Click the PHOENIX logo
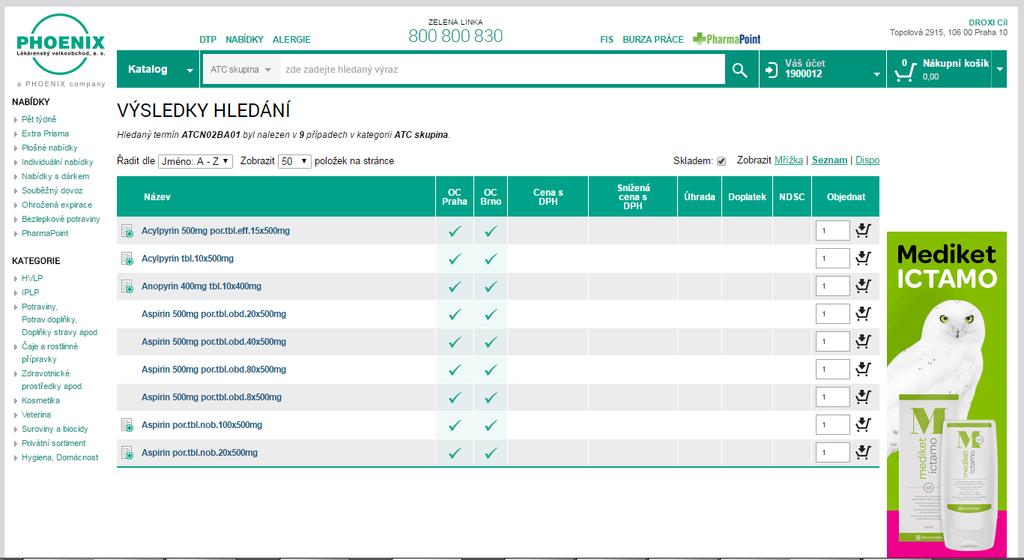The width and height of the screenshot is (1024, 560). point(61,44)
